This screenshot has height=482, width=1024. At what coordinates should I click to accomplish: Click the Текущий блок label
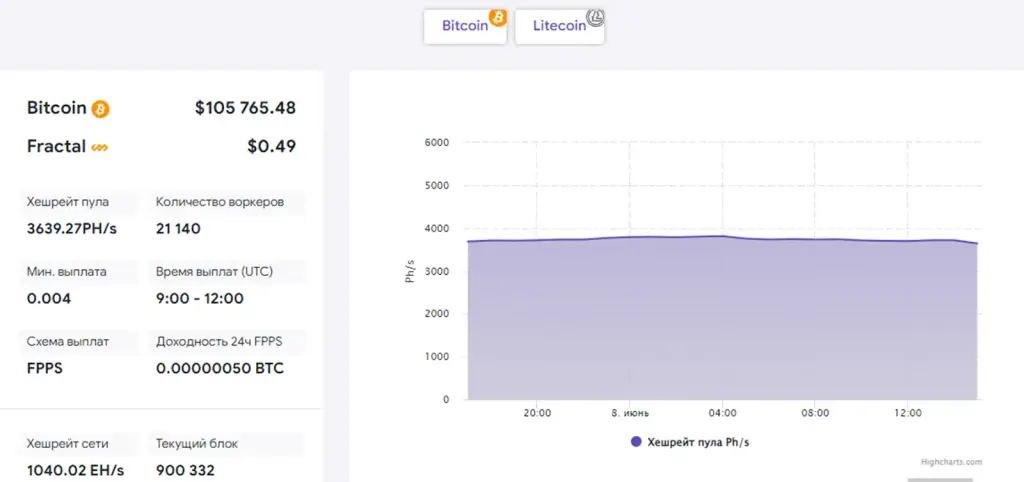pos(197,443)
